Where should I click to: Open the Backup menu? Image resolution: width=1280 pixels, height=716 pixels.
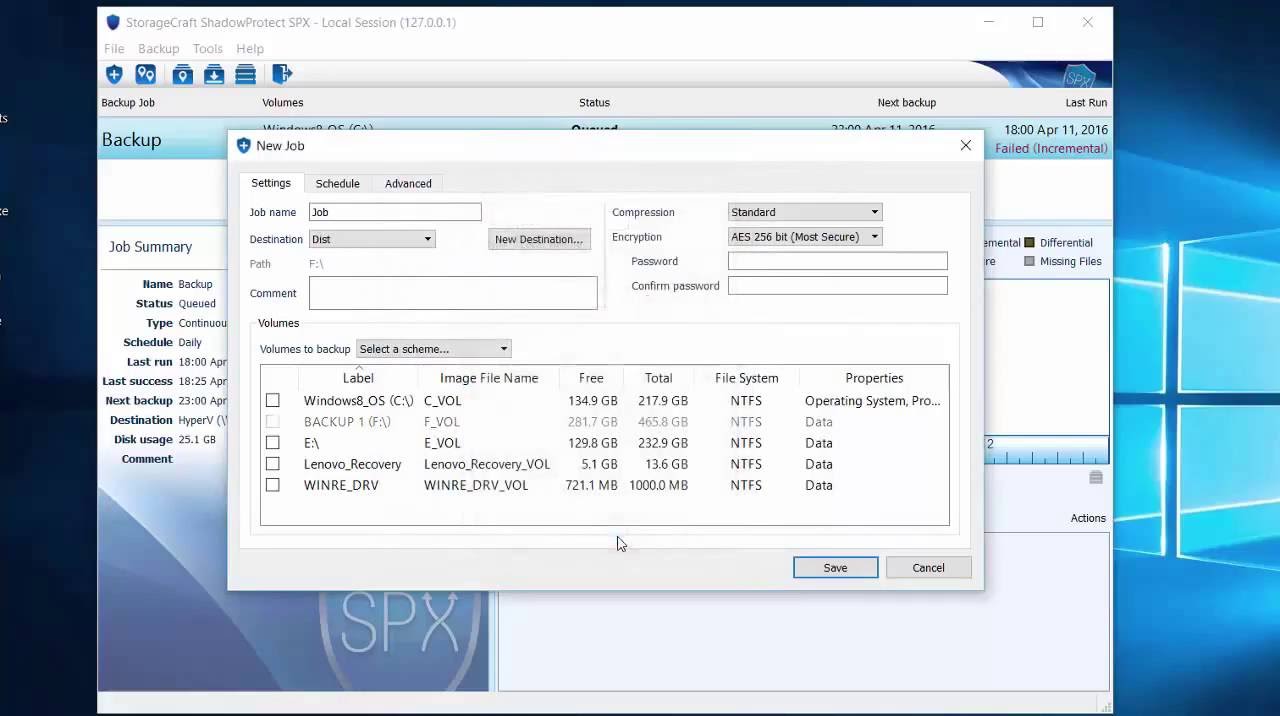158,49
